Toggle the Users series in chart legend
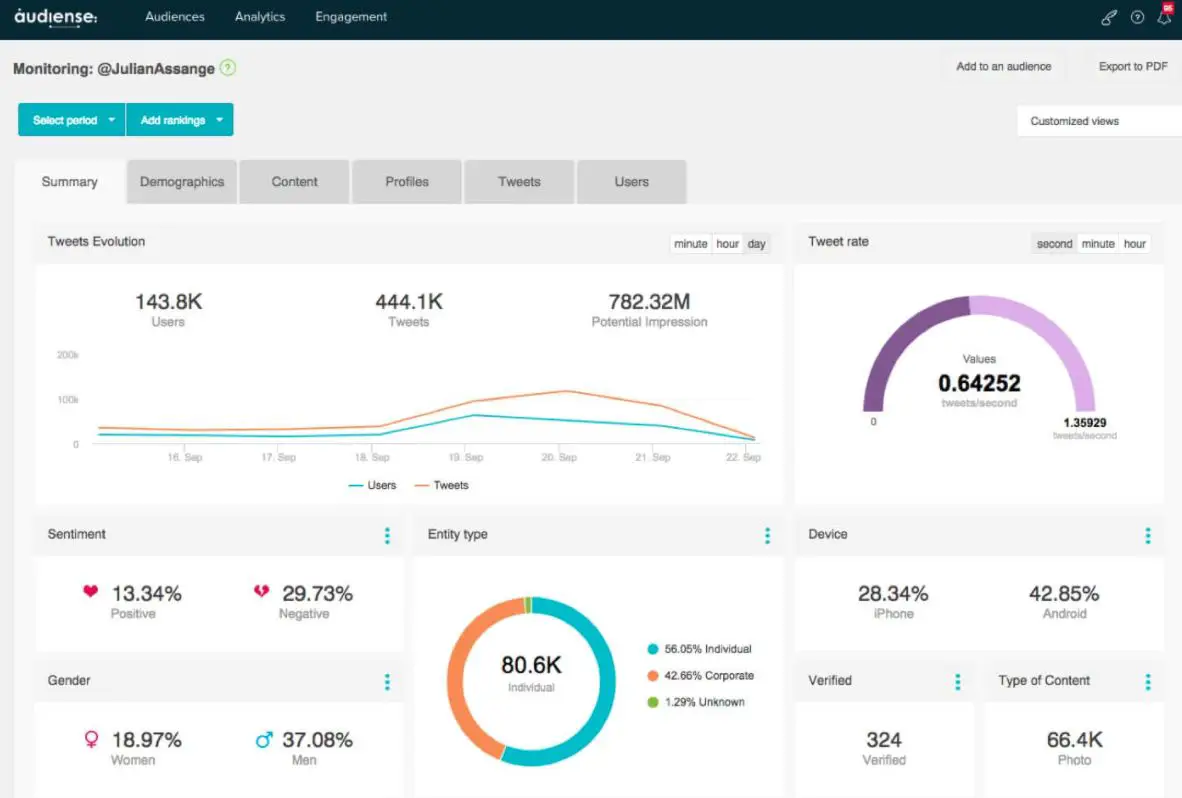Image resolution: width=1182 pixels, height=798 pixels. [x=372, y=485]
